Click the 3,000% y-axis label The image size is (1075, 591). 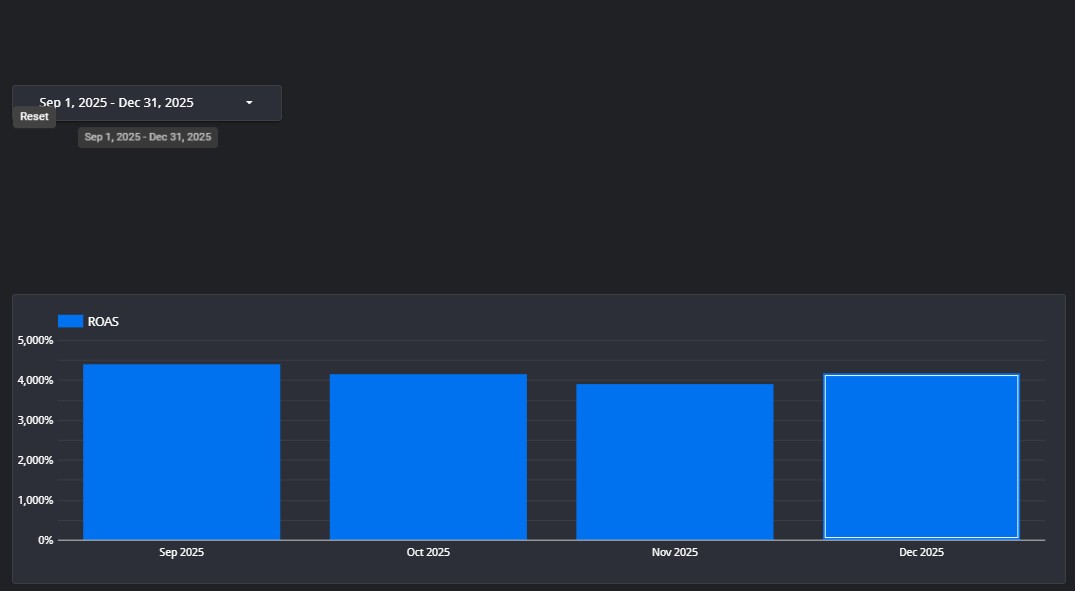[35, 420]
